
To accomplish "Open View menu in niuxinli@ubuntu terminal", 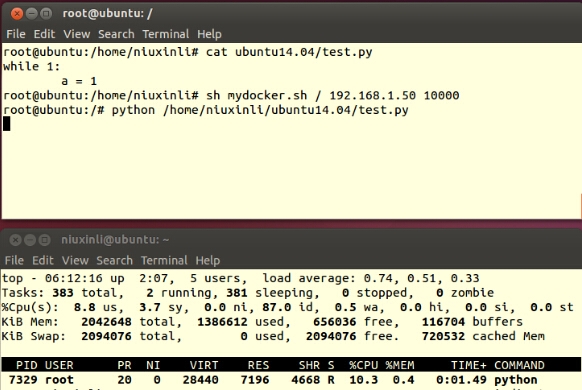I will (75, 260).
